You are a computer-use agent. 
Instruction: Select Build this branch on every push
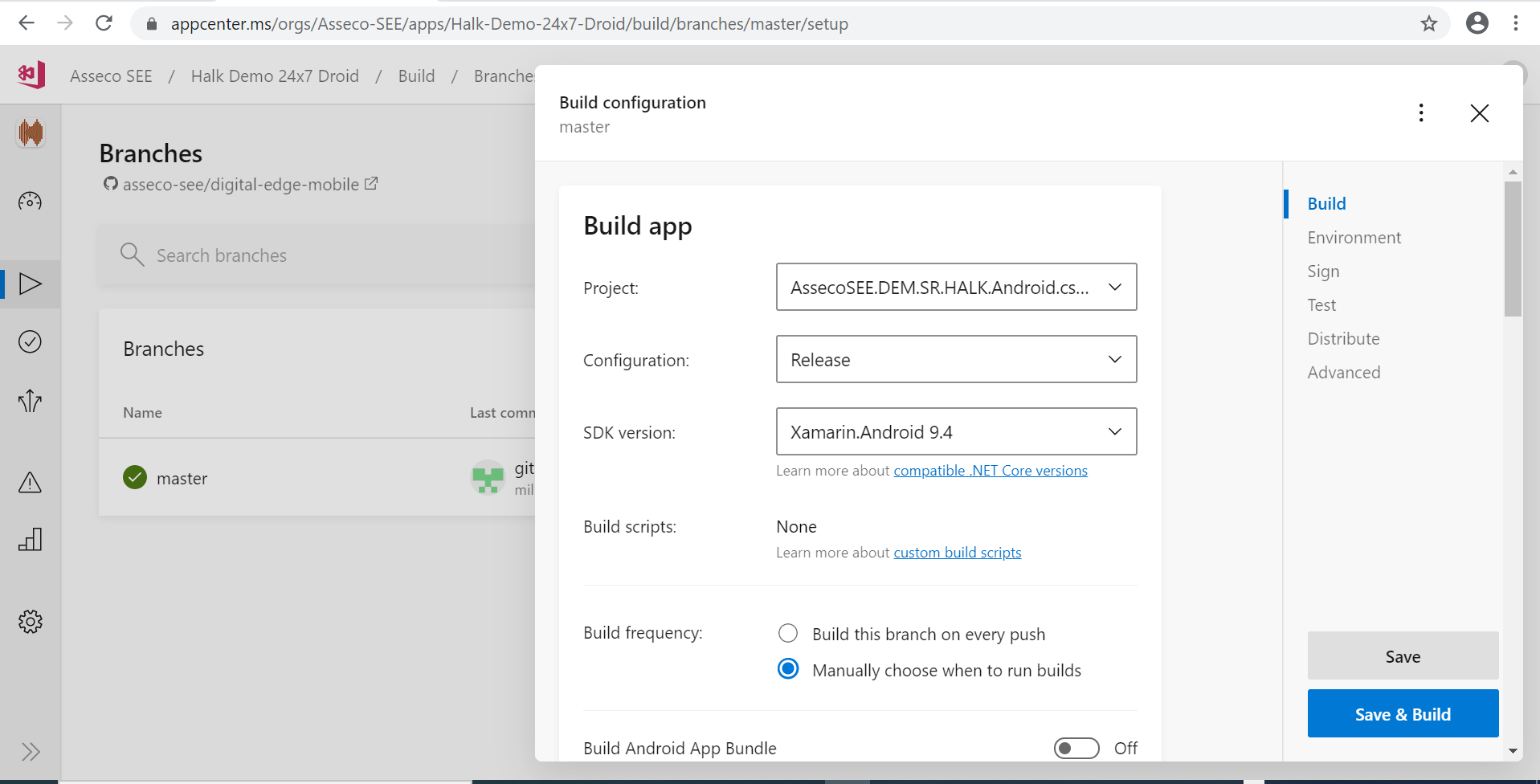(788, 633)
